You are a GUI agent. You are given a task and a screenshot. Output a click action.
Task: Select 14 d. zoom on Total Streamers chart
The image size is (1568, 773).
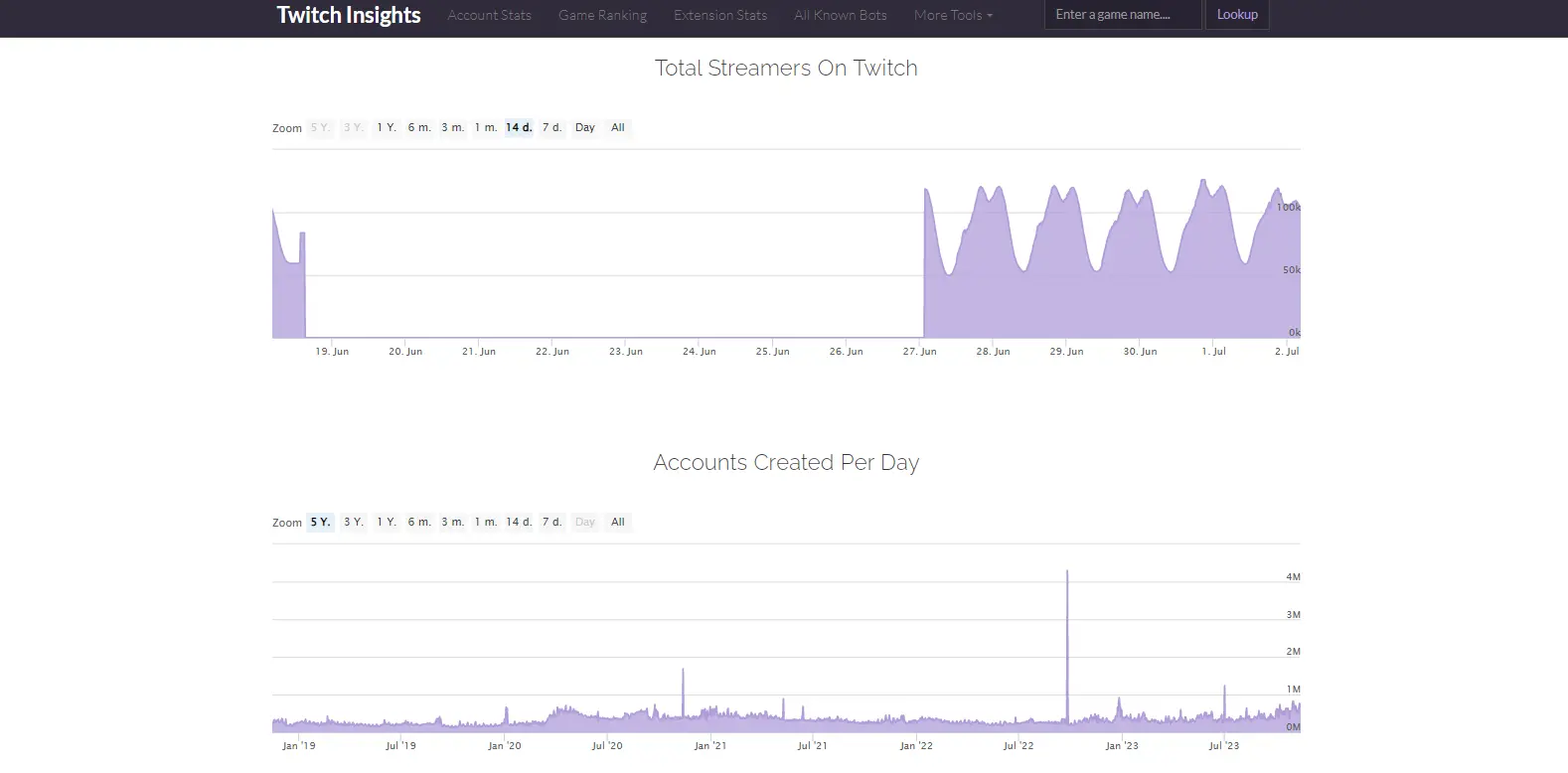click(519, 127)
